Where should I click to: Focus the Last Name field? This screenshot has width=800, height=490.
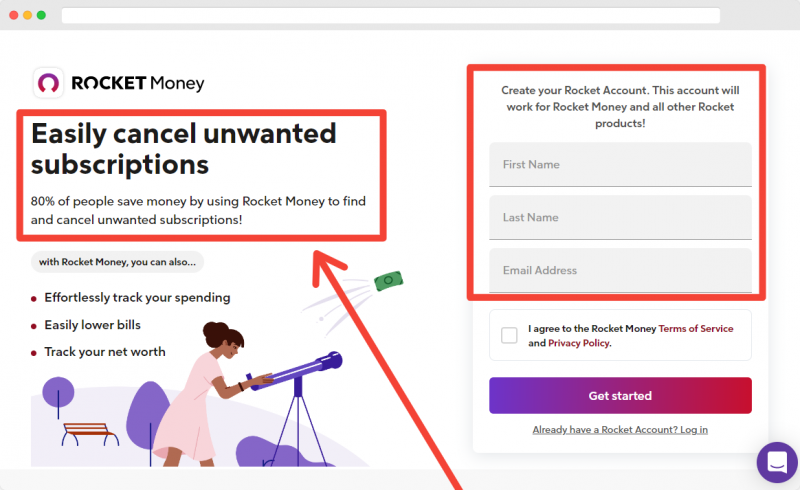[x=620, y=217]
